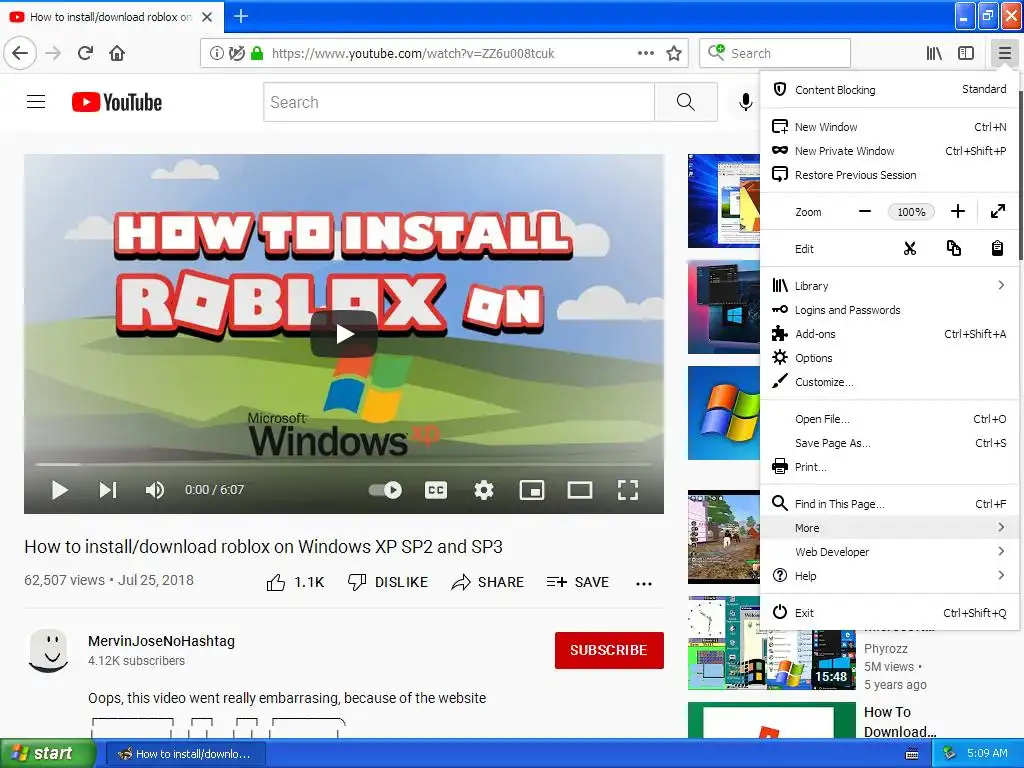Reload the page with the refresh icon
1024x768 pixels.
[85, 53]
